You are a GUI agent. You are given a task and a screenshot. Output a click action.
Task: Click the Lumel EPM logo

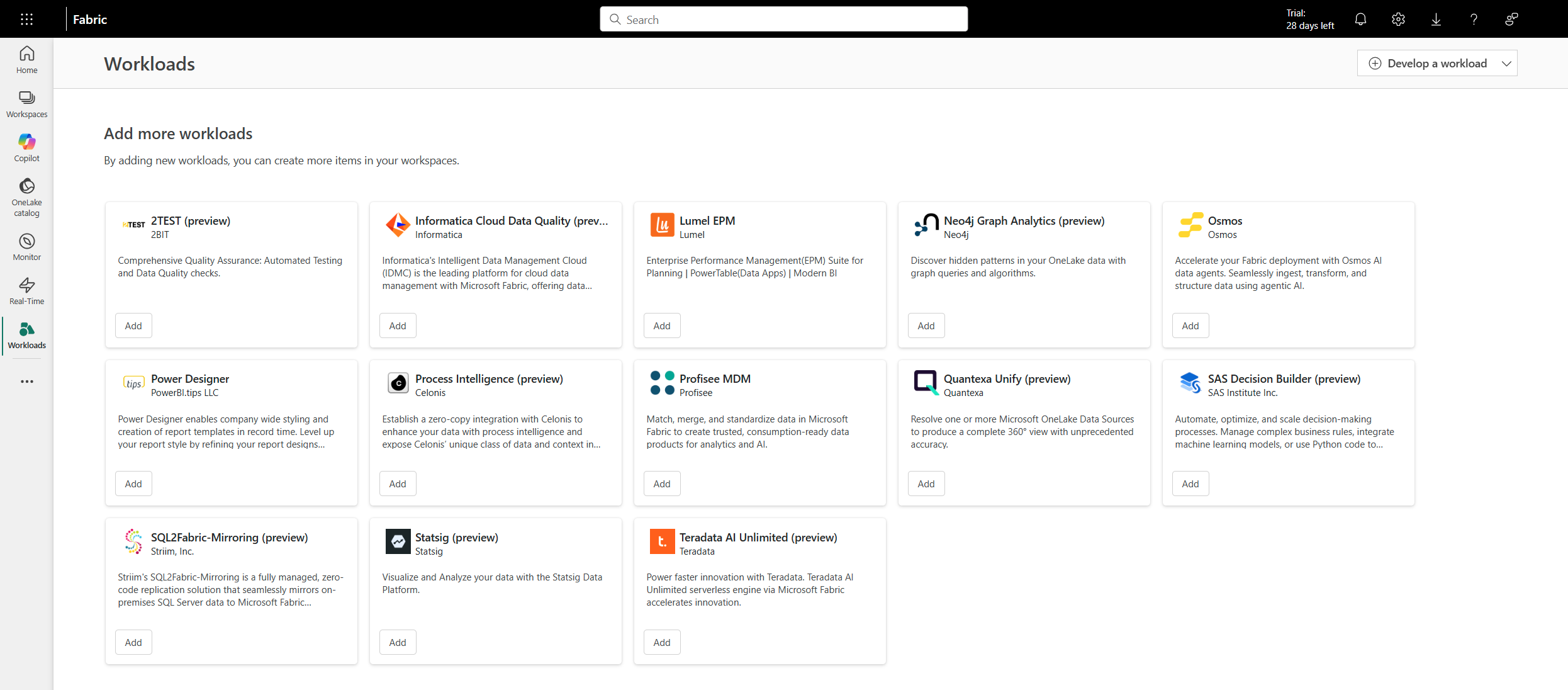coord(662,225)
